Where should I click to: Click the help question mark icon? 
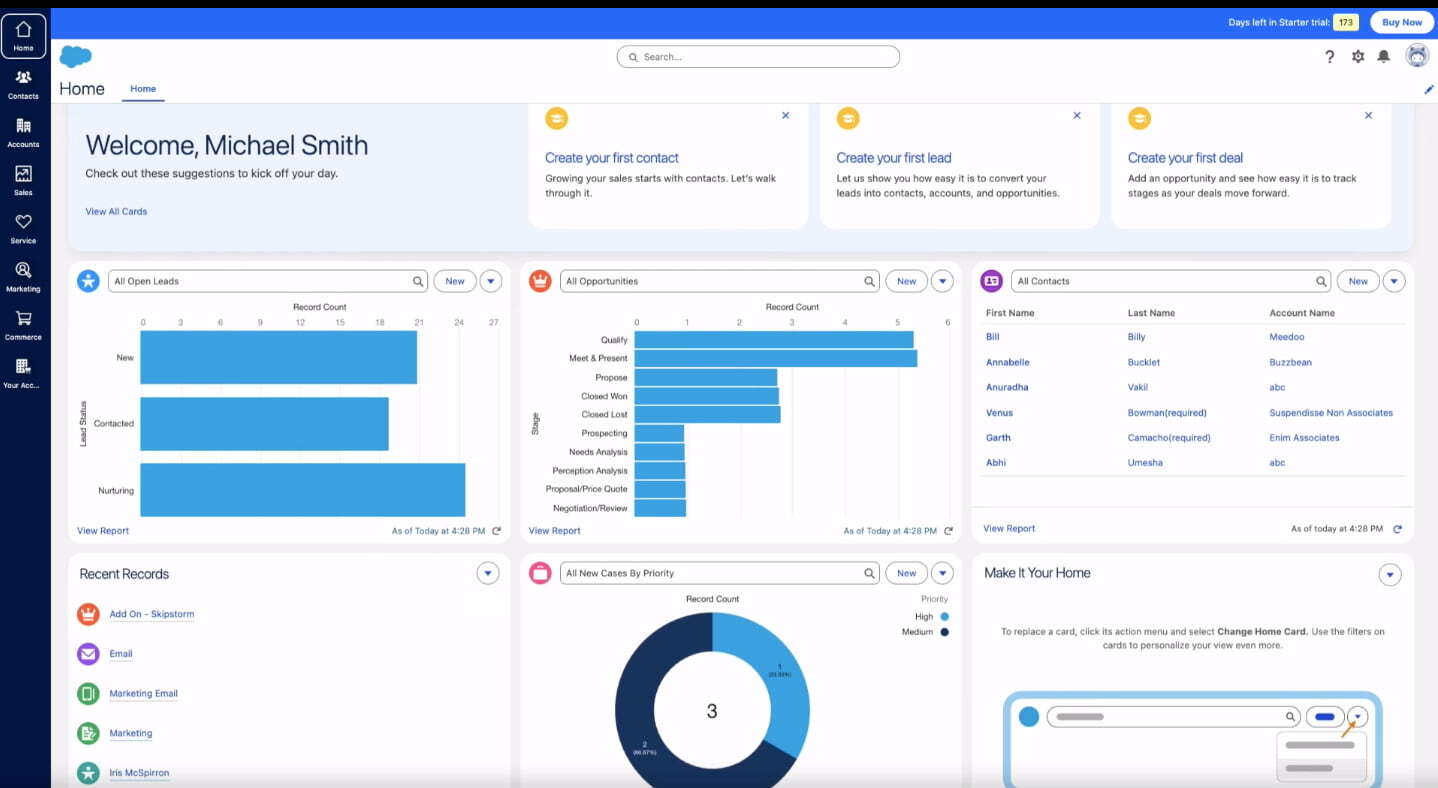(x=1329, y=57)
